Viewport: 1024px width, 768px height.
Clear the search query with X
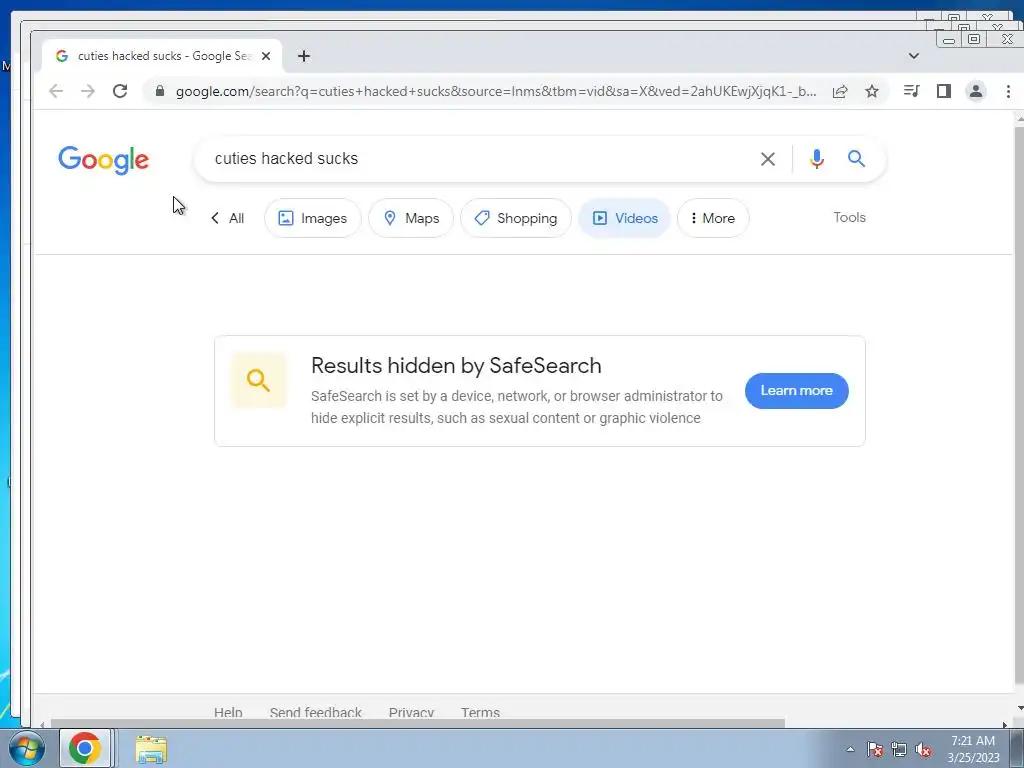768,159
